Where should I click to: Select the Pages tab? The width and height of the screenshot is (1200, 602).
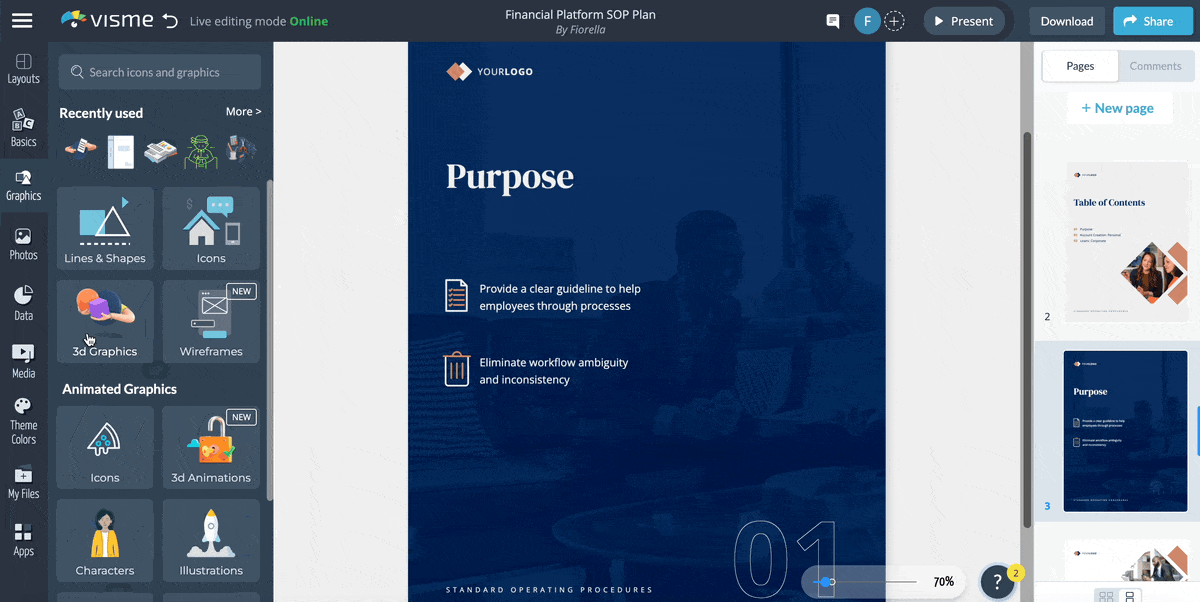[x=1080, y=66]
